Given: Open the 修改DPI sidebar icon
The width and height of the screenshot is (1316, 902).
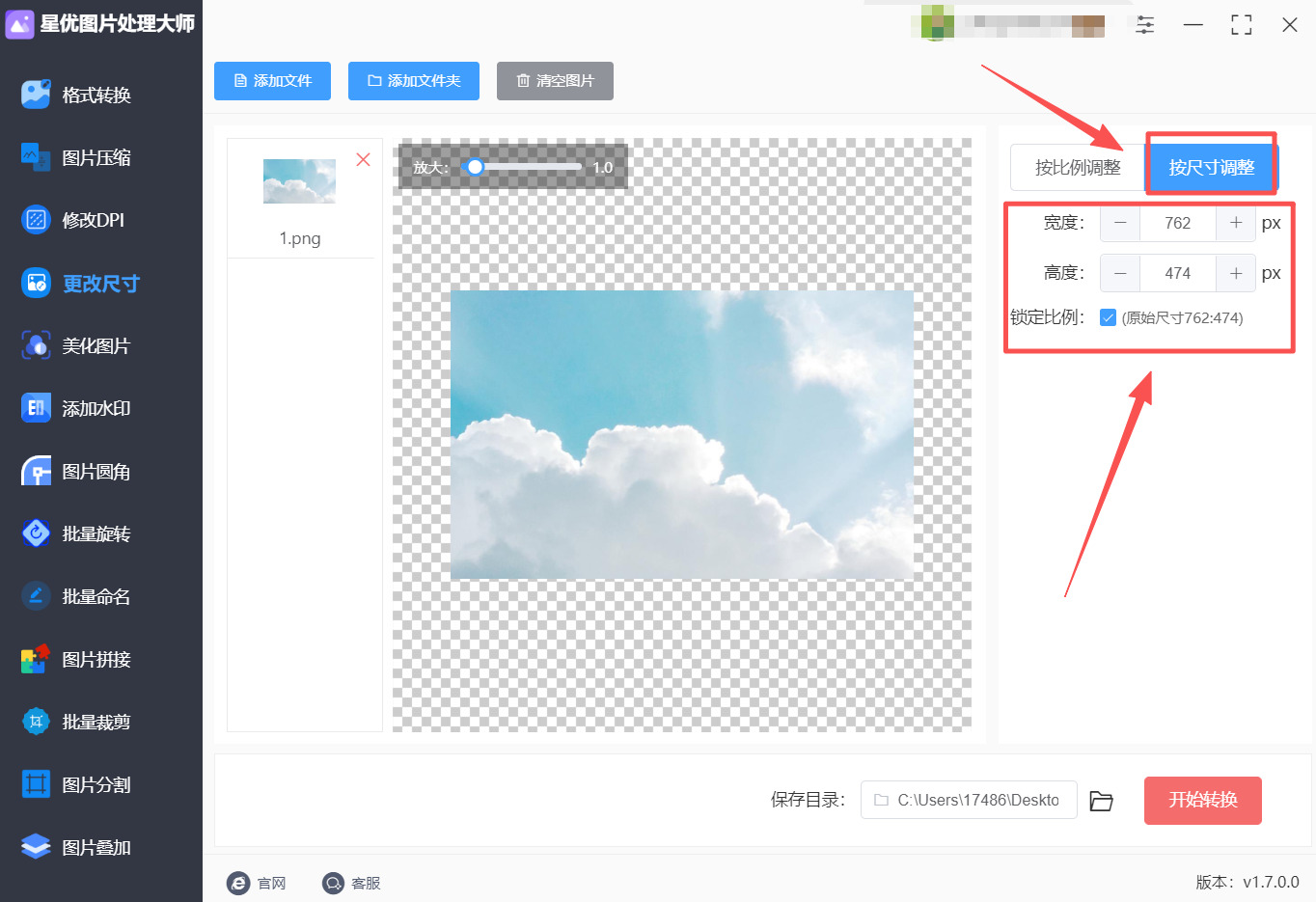Looking at the screenshot, I should pos(36,220).
